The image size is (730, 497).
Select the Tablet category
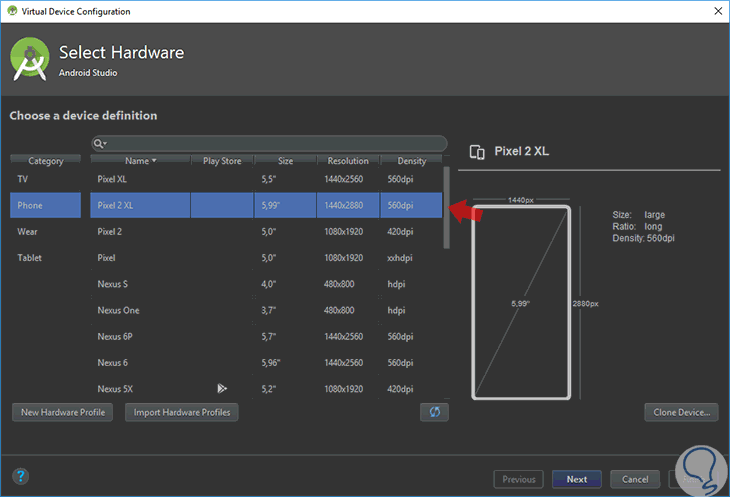[x=45, y=257]
